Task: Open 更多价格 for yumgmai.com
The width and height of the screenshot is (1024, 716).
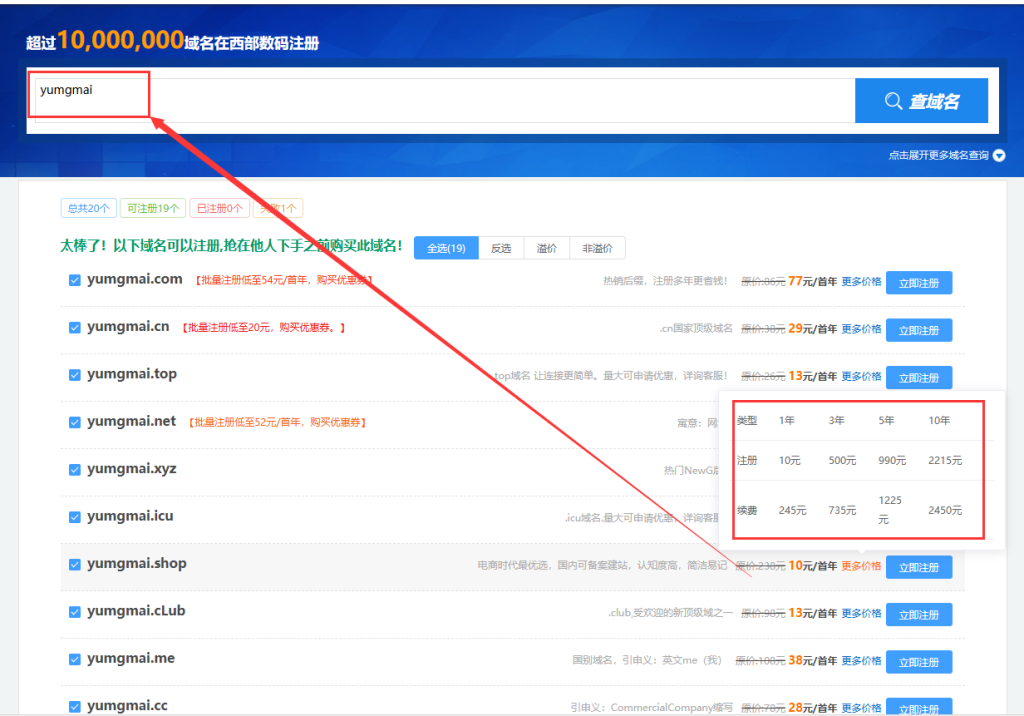Action: coord(861,282)
